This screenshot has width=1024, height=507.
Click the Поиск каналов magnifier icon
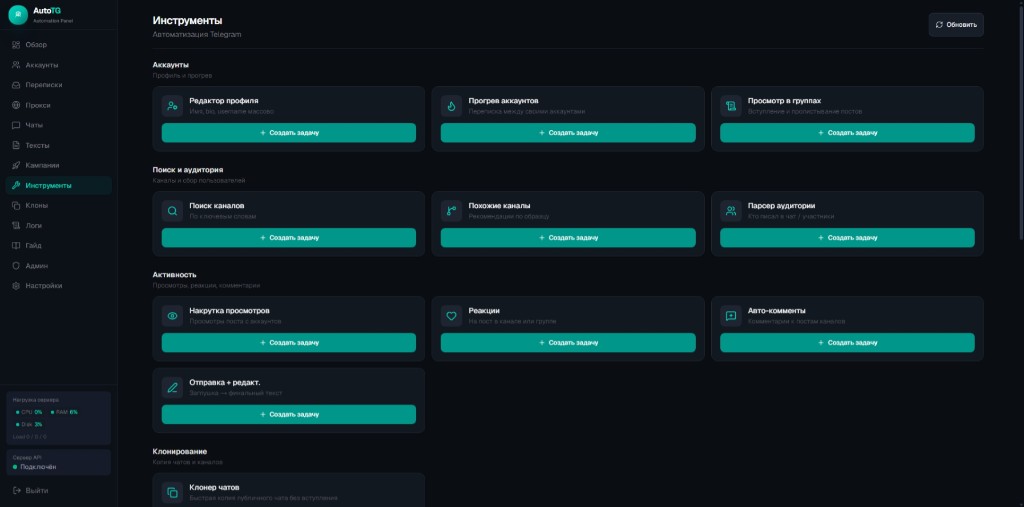click(x=172, y=211)
